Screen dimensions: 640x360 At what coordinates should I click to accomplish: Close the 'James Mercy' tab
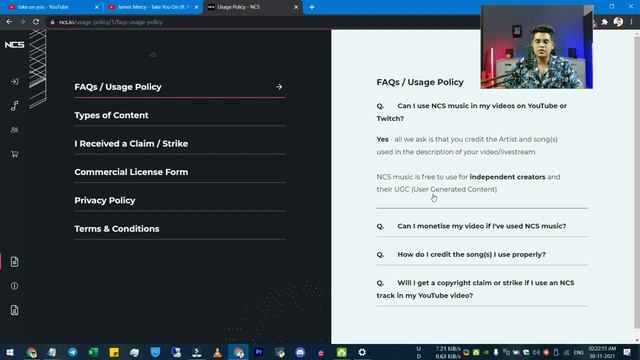point(196,7)
